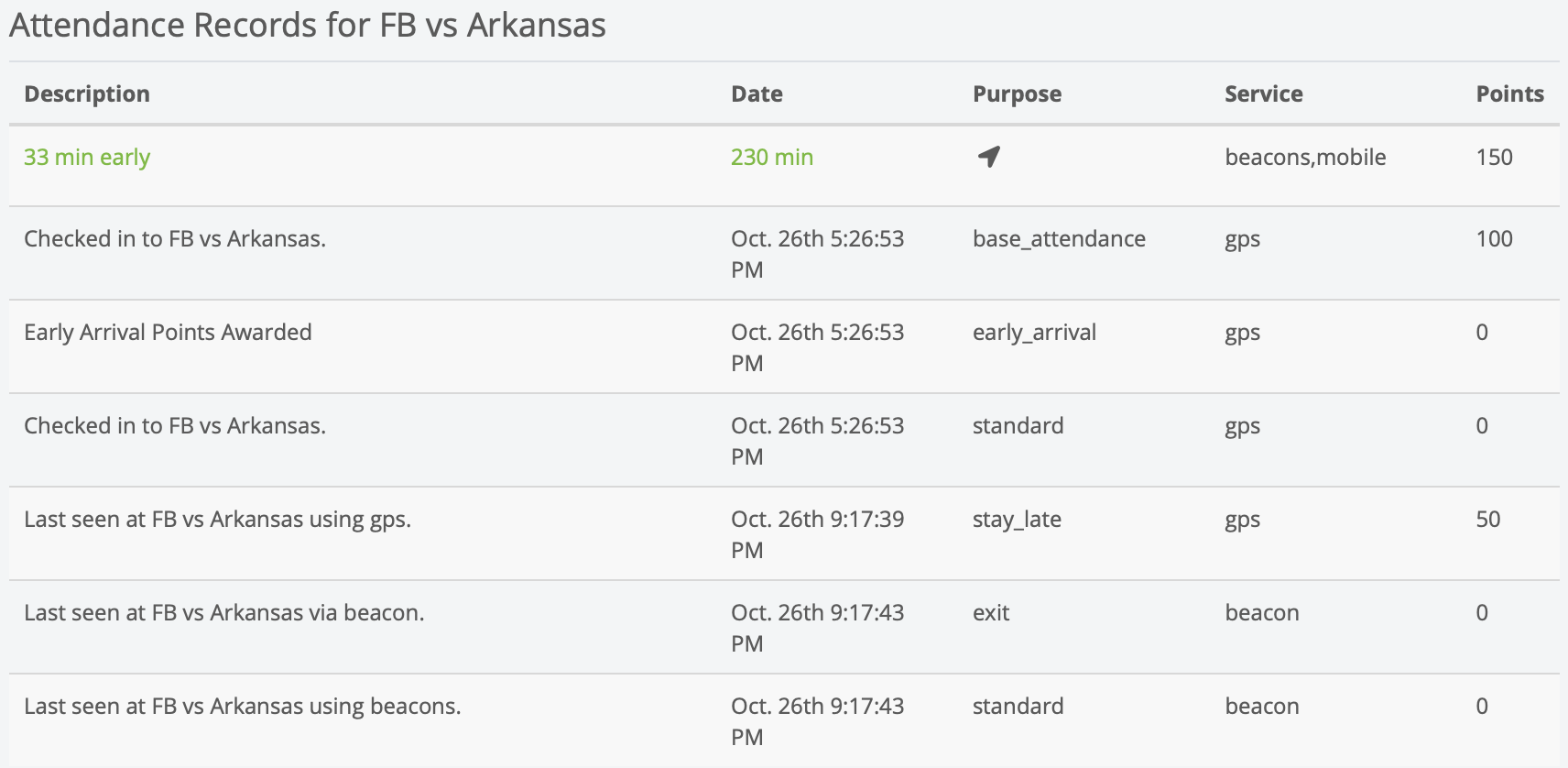Click the Date column header
Viewport: 1568px width, 768px height.
757,93
